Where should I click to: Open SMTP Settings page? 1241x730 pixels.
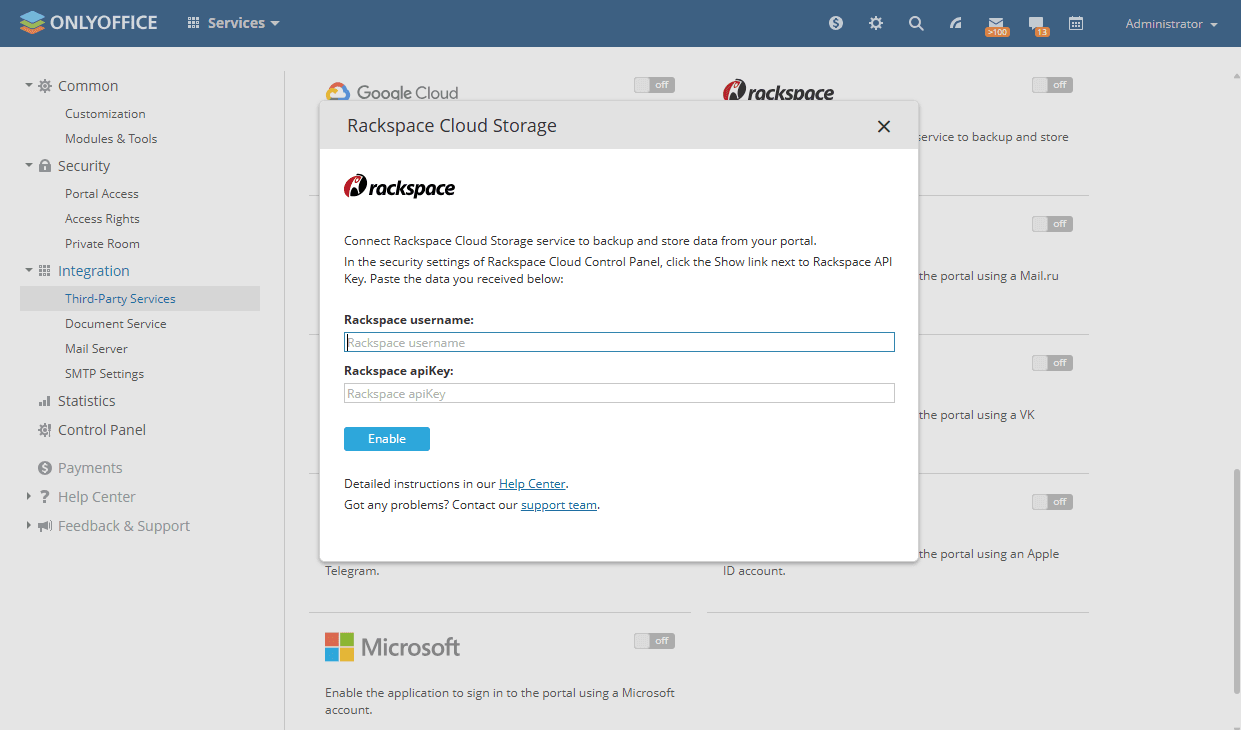pos(104,374)
